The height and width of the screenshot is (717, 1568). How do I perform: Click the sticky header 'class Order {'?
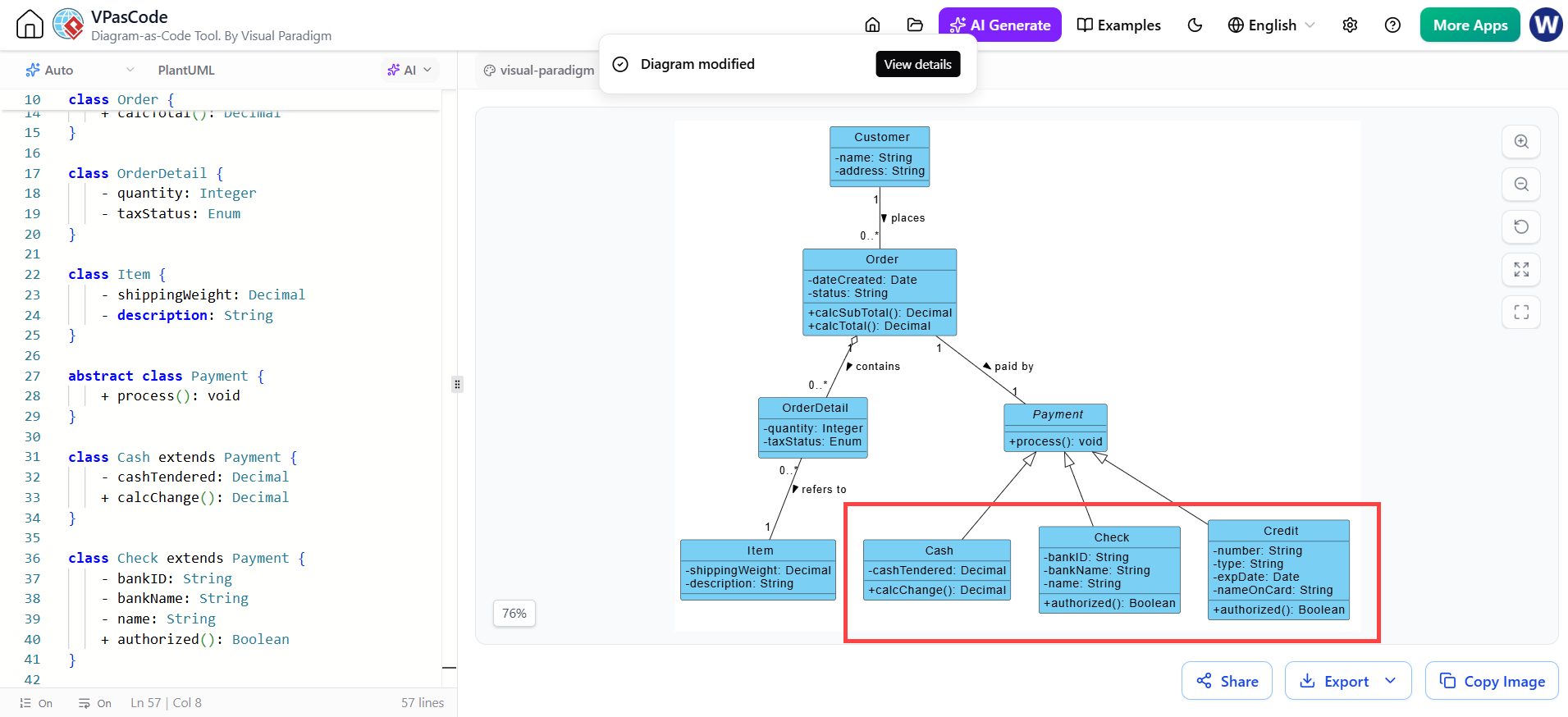121,99
